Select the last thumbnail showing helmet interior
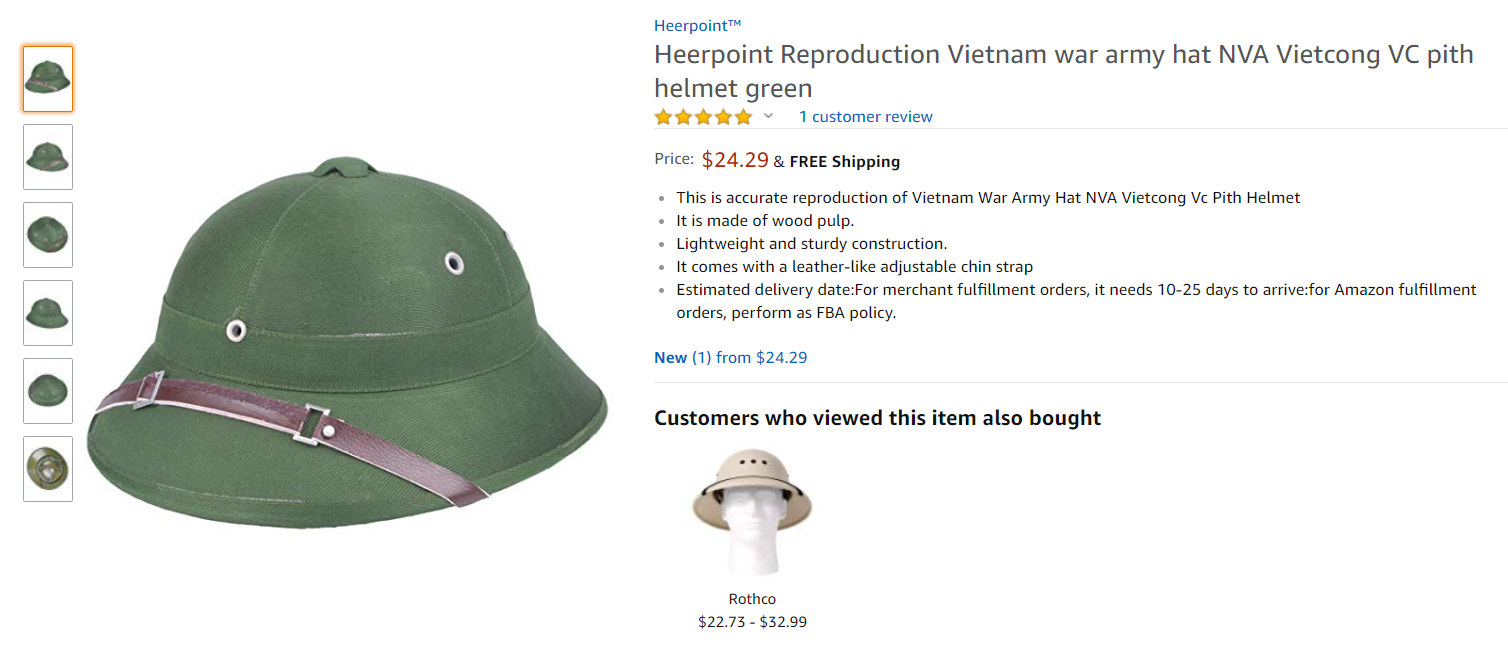Image resolution: width=1508 pixels, height=653 pixels. coord(48,469)
